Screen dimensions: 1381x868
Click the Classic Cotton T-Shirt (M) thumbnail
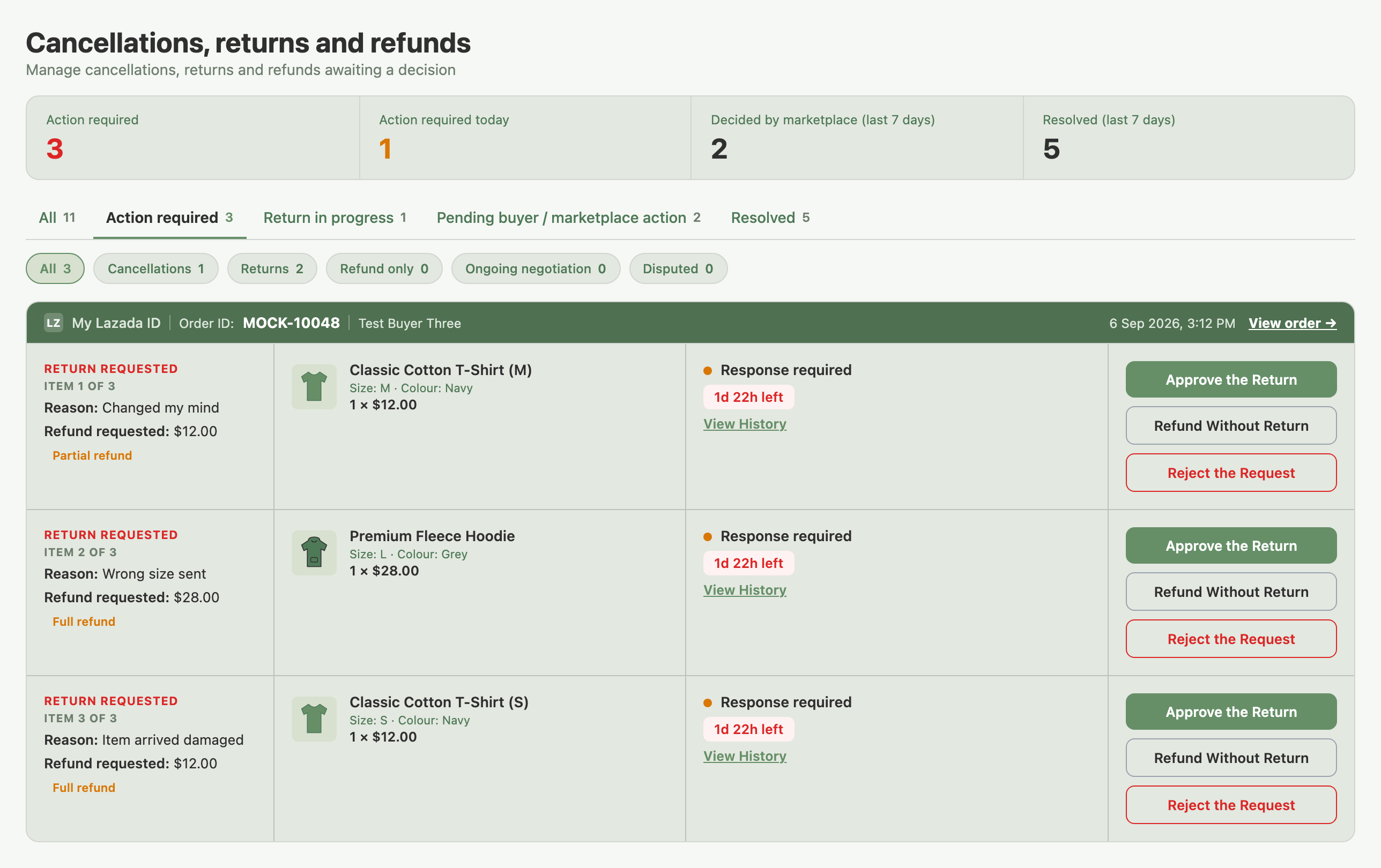tap(314, 386)
